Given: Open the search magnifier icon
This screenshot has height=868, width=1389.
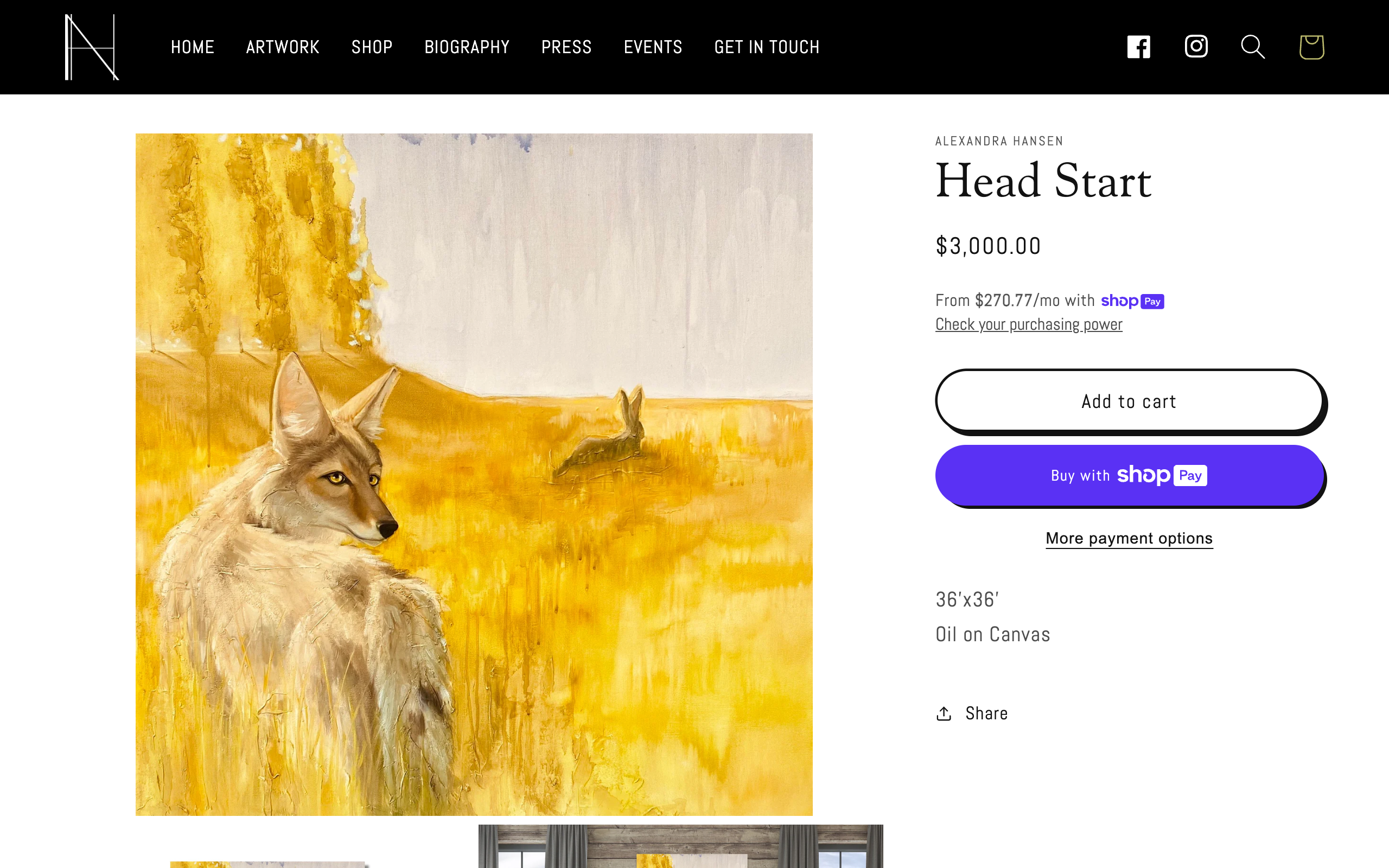Looking at the screenshot, I should coord(1252,47).
